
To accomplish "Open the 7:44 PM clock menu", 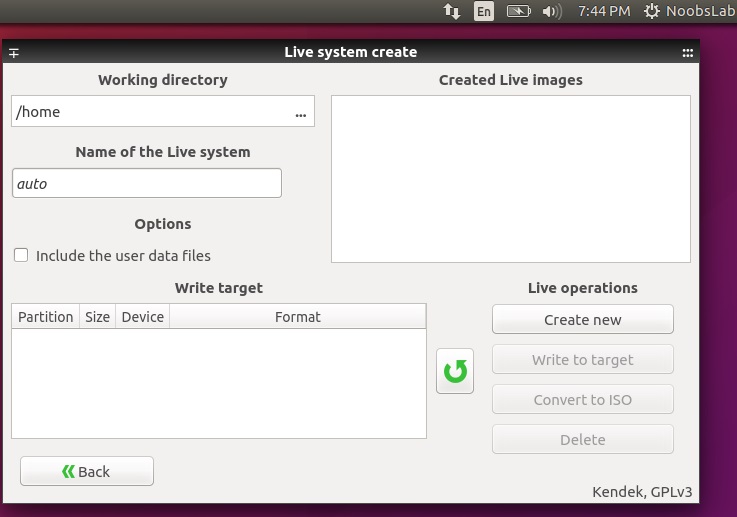I will 604,12.
